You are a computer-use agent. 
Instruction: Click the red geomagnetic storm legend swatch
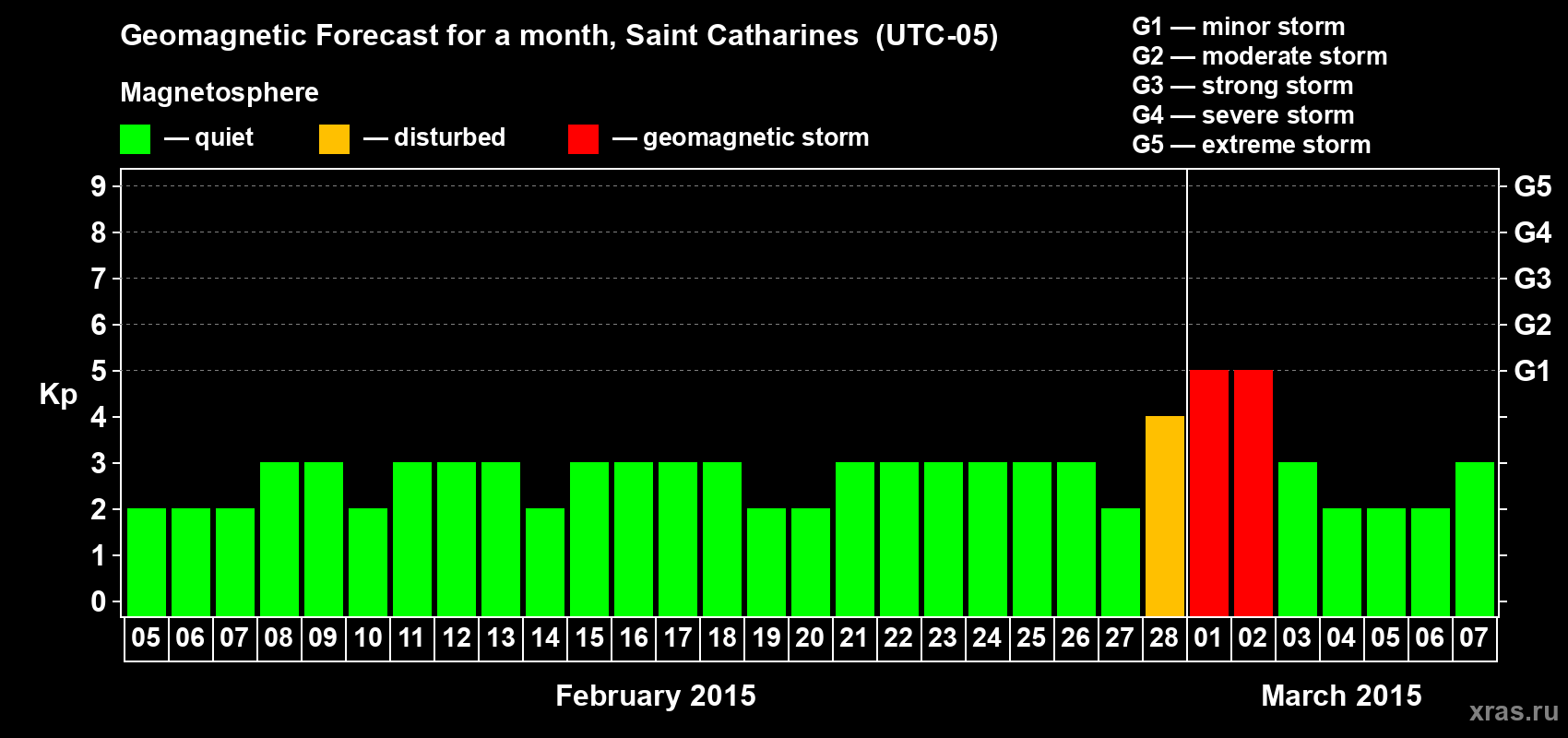tap(583, 139)
